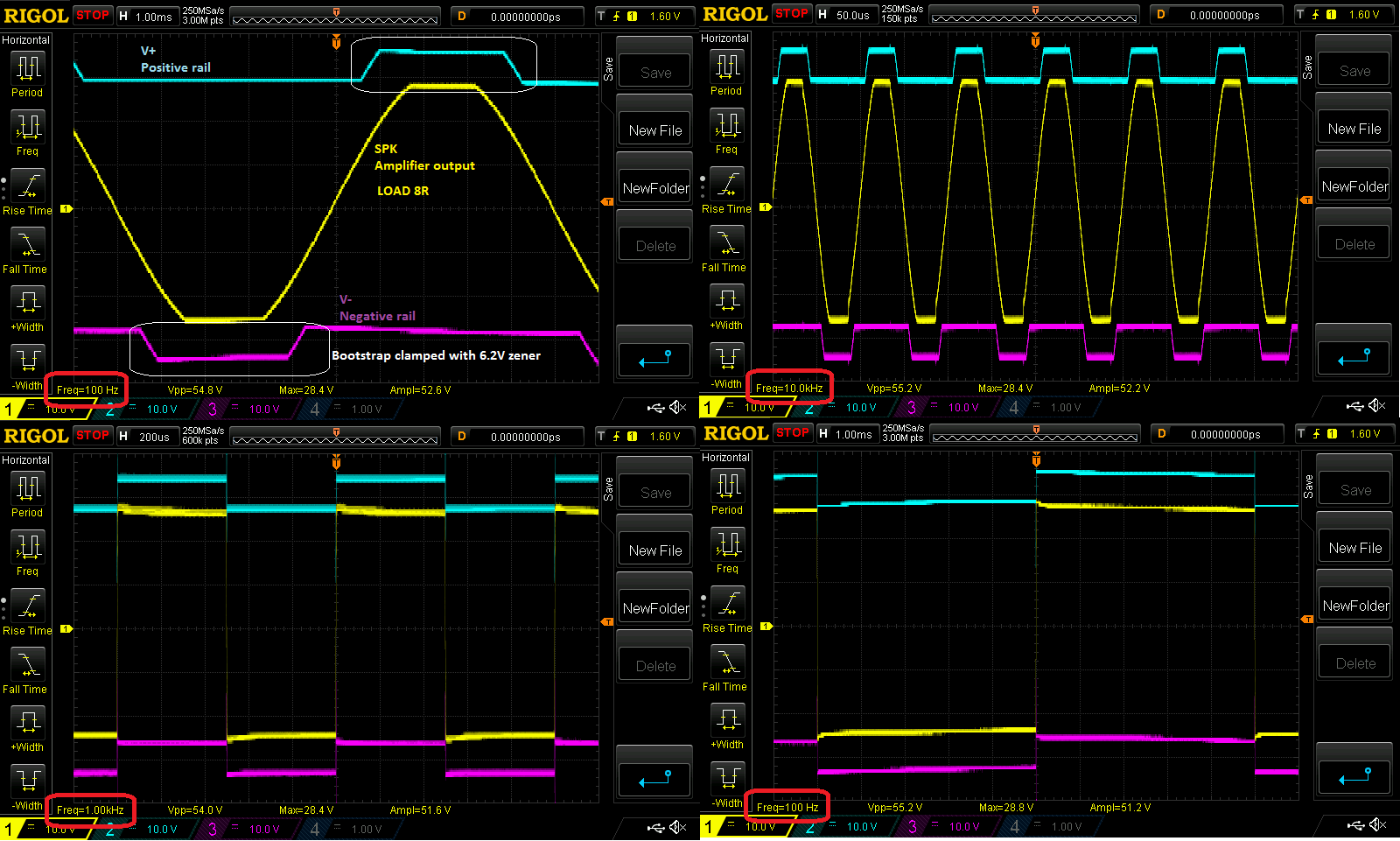This screenshot has height=841, width=1400.
Task: Choose Rise Time icon in the 200us scope
Action: pos(27,605)
